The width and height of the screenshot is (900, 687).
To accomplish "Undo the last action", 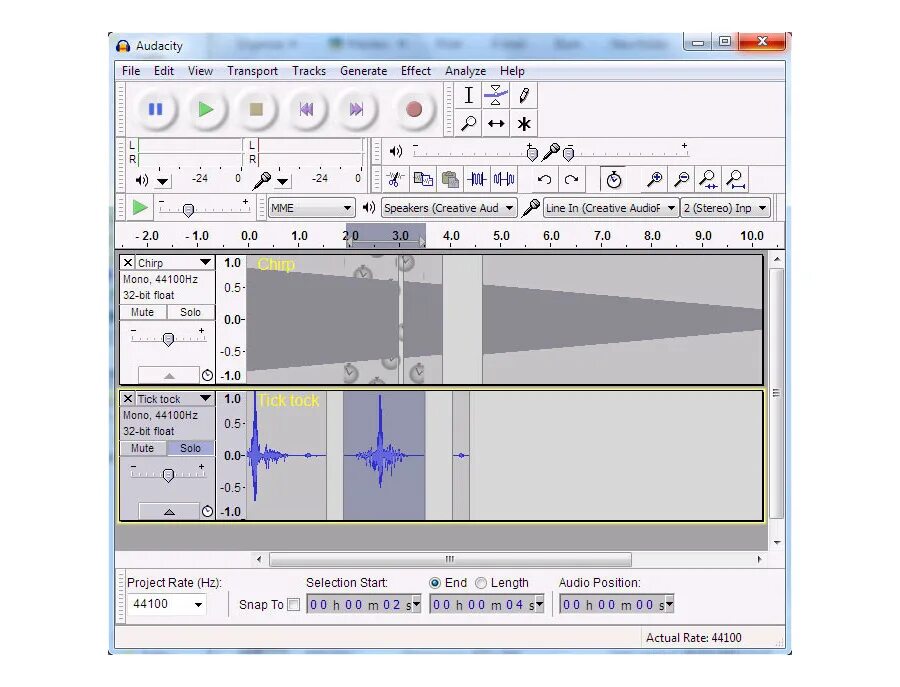I will 544,180.
